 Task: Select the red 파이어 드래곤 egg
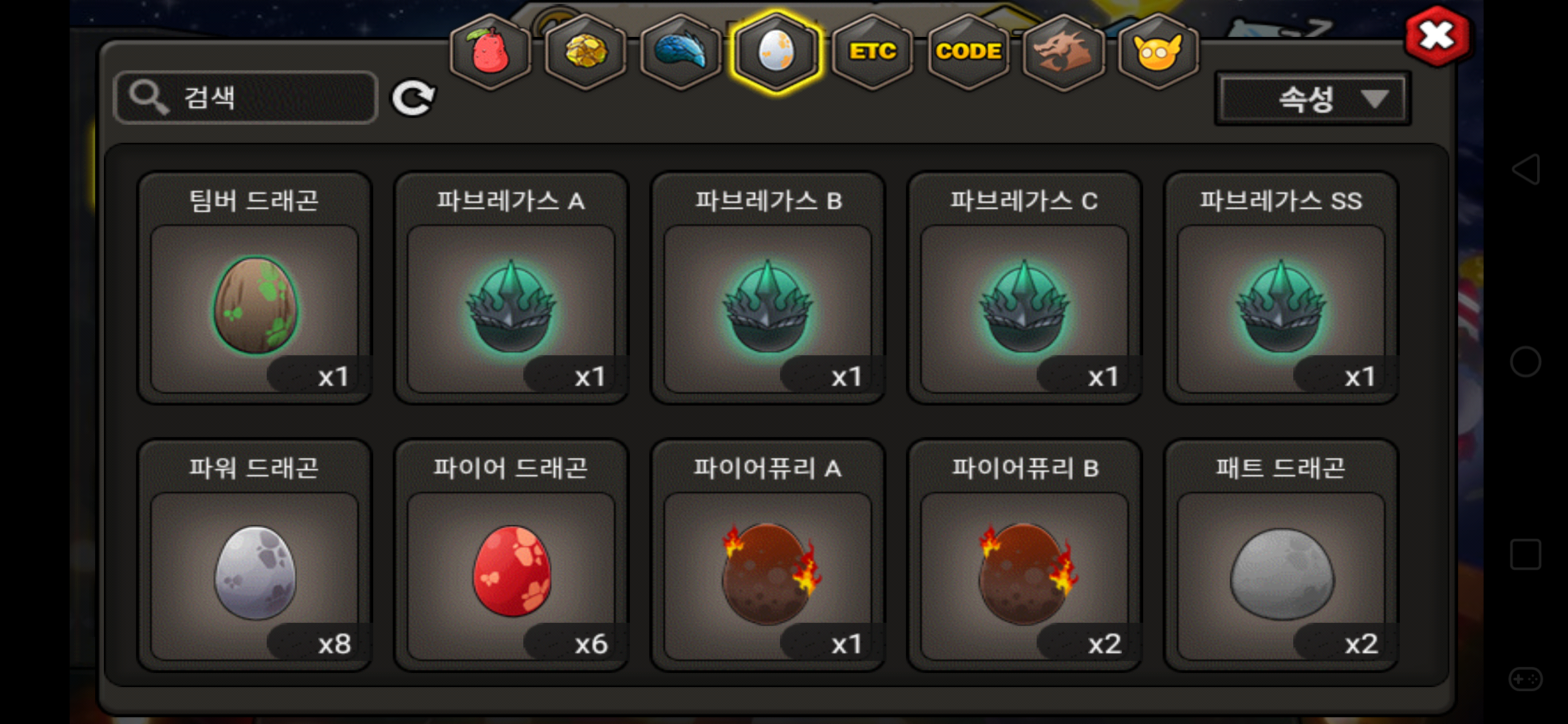[511, 555]
